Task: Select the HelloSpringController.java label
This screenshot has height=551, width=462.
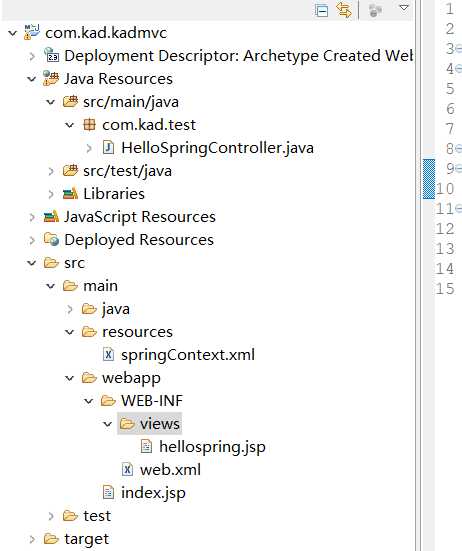Action: pyautogui.click(x=217, y=148)
